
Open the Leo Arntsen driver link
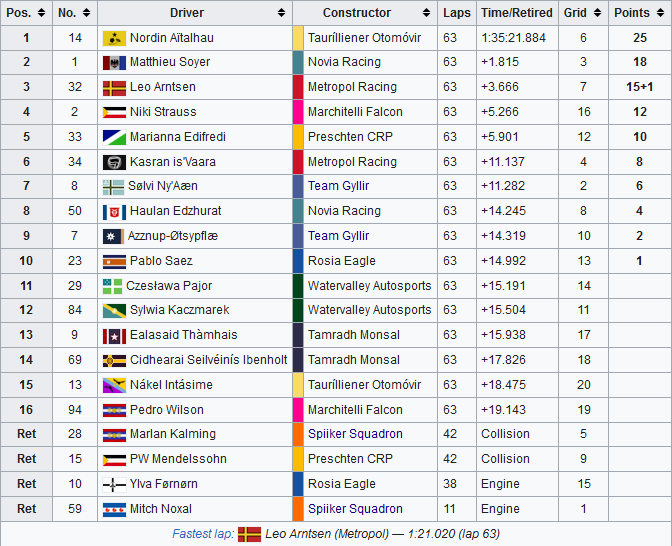point(162,87)
